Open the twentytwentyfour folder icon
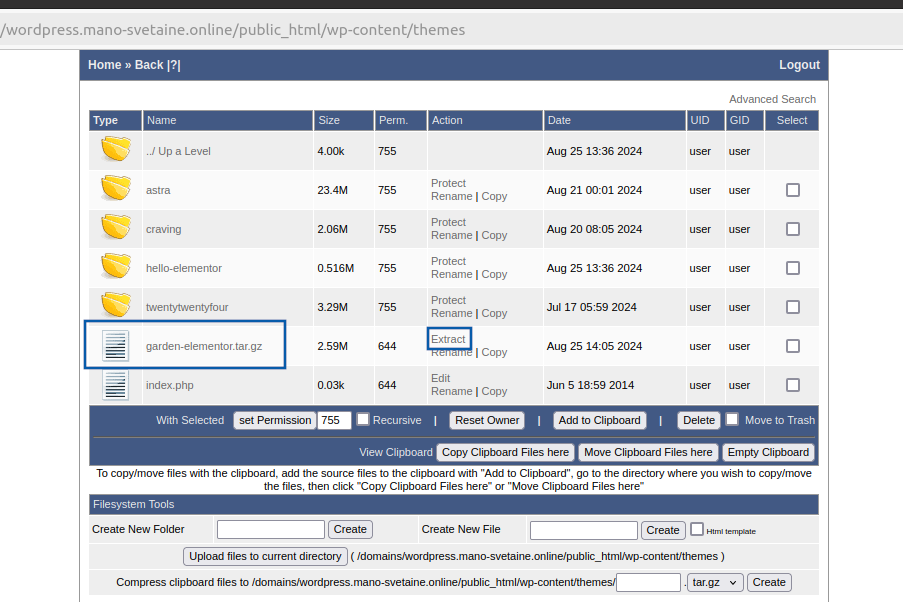Image resolution: width=903 pixels, height=602 pixels. click(x=116, y=305)
